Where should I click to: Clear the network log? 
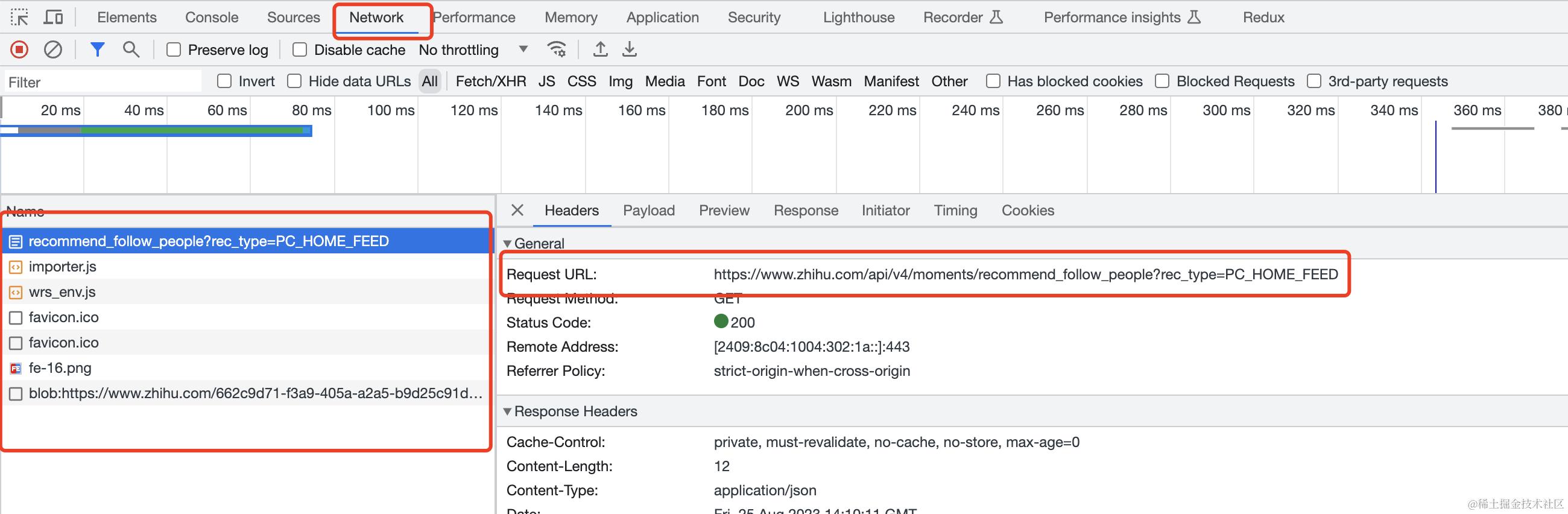click(53, 49)
